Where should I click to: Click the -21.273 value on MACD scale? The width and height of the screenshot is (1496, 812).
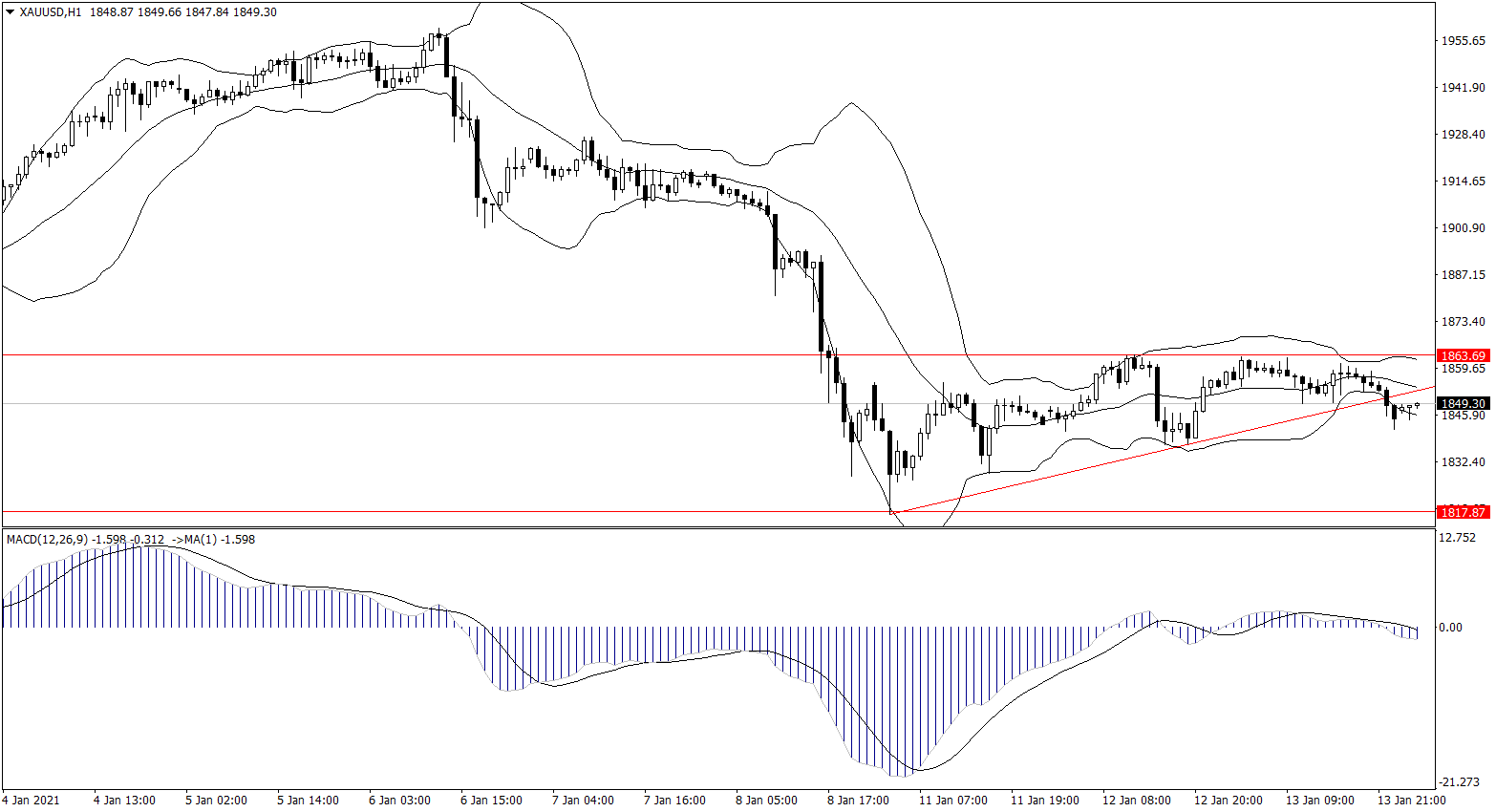click(x=1458, y=782)
